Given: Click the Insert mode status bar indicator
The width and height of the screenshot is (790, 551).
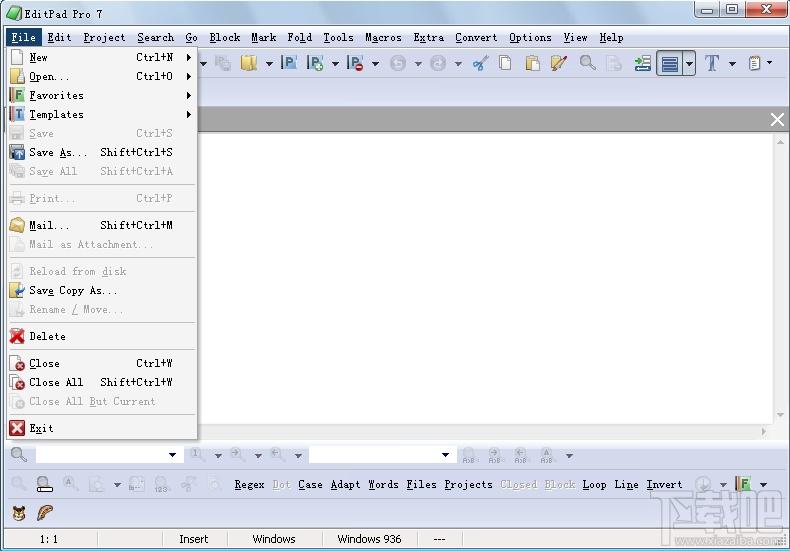Looking at the screenshot, I should (x=193, y=539).
